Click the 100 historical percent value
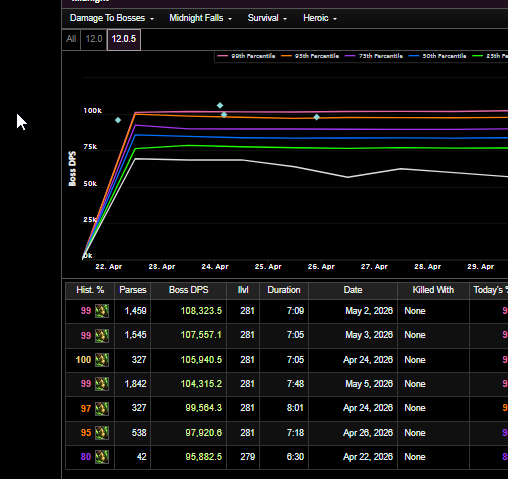Screen dimensions: 508x479 (83, 360)
